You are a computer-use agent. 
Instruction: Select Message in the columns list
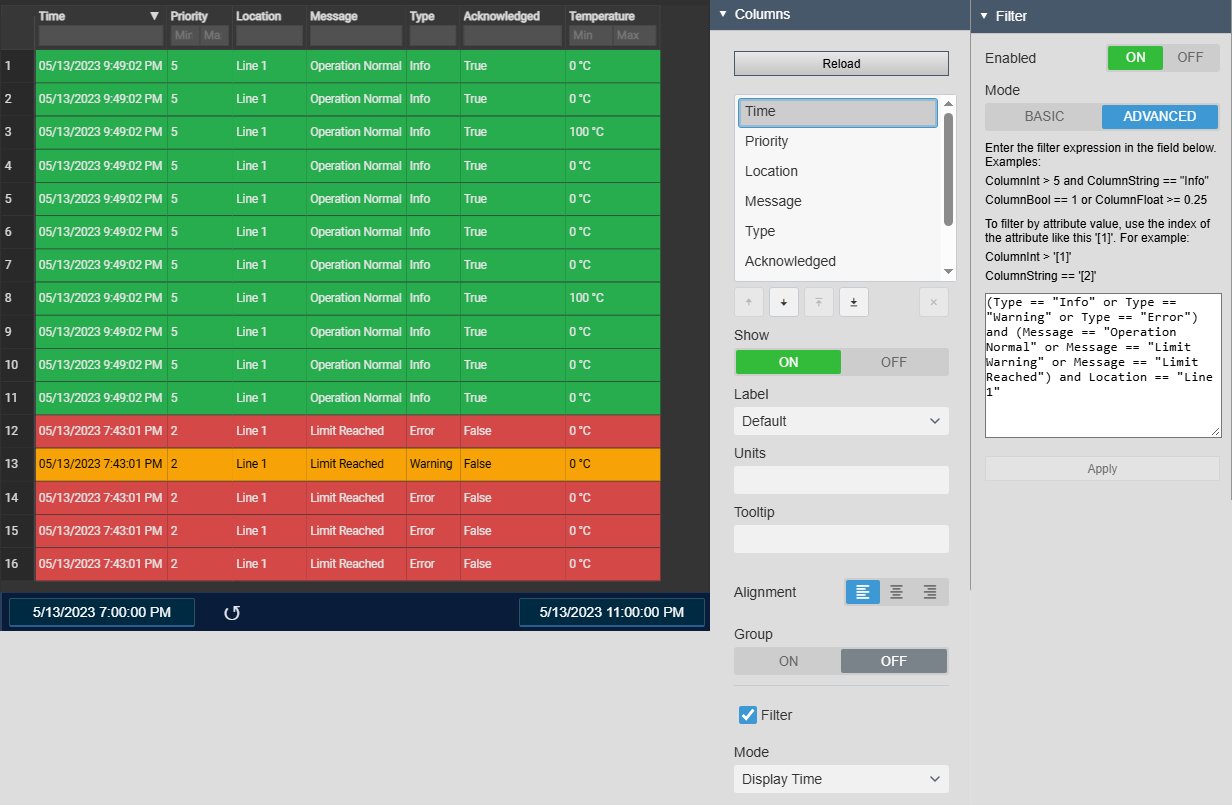(838, 201)
